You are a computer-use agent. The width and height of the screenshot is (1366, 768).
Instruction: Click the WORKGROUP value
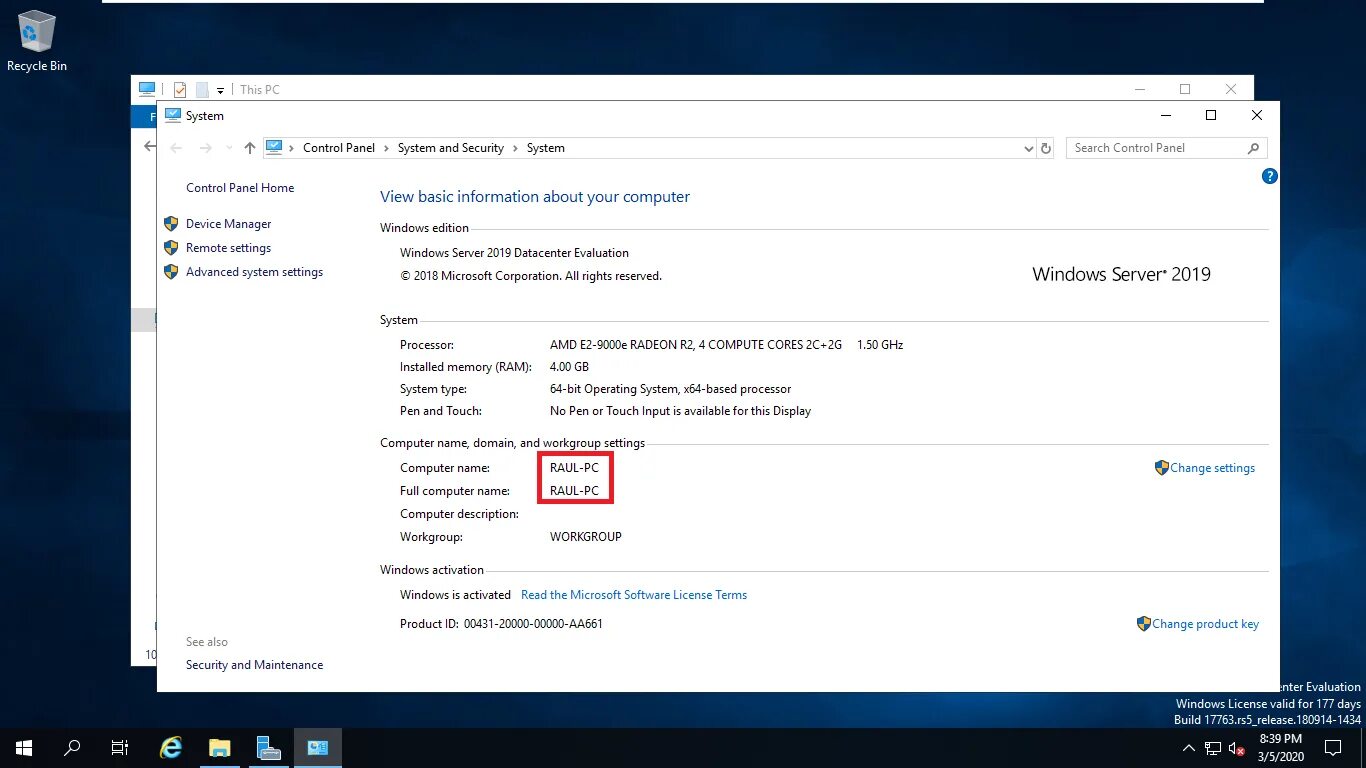(586, 537)
